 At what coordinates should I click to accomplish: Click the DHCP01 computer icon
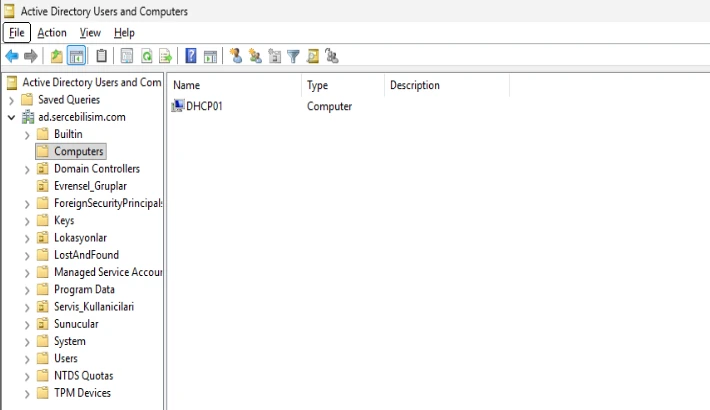click(178, 106)
